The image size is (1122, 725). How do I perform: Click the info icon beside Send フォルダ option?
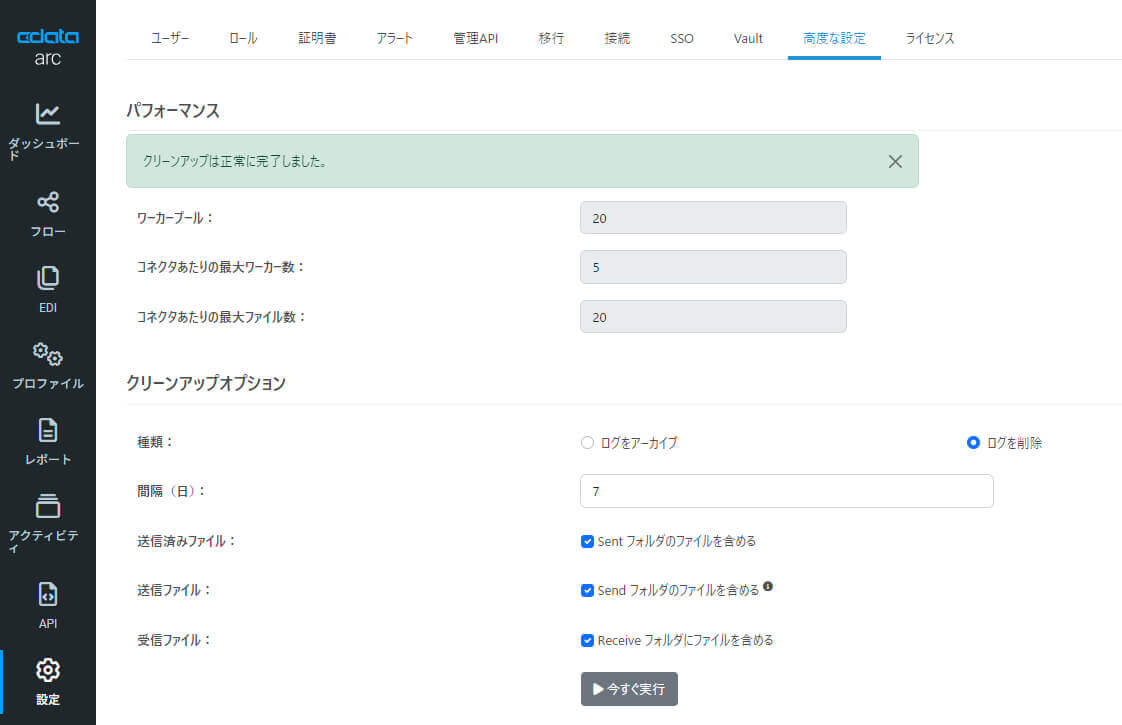[768, 586]
